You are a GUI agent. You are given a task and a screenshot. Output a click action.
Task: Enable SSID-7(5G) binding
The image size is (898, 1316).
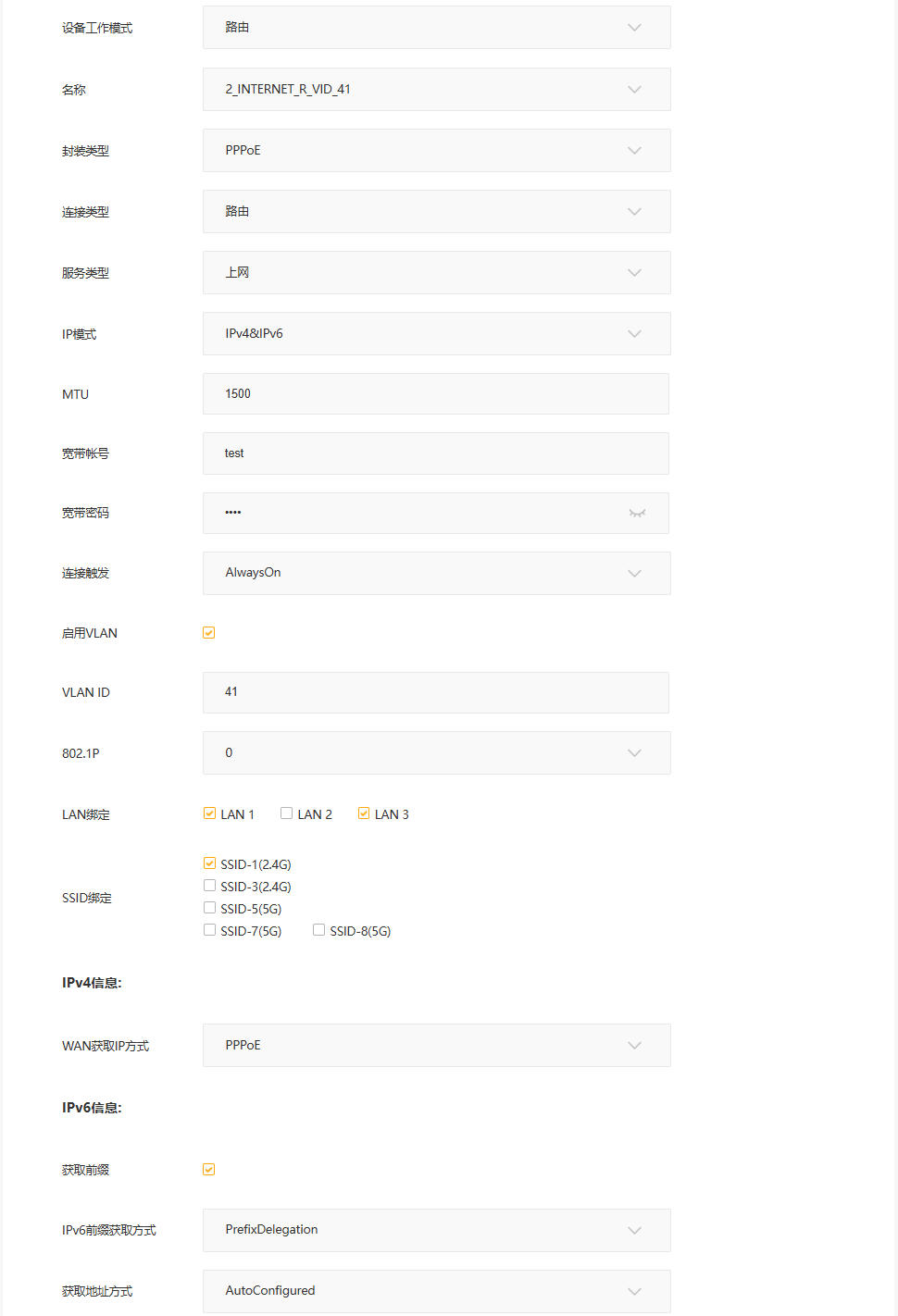click(x=209, y=930)
